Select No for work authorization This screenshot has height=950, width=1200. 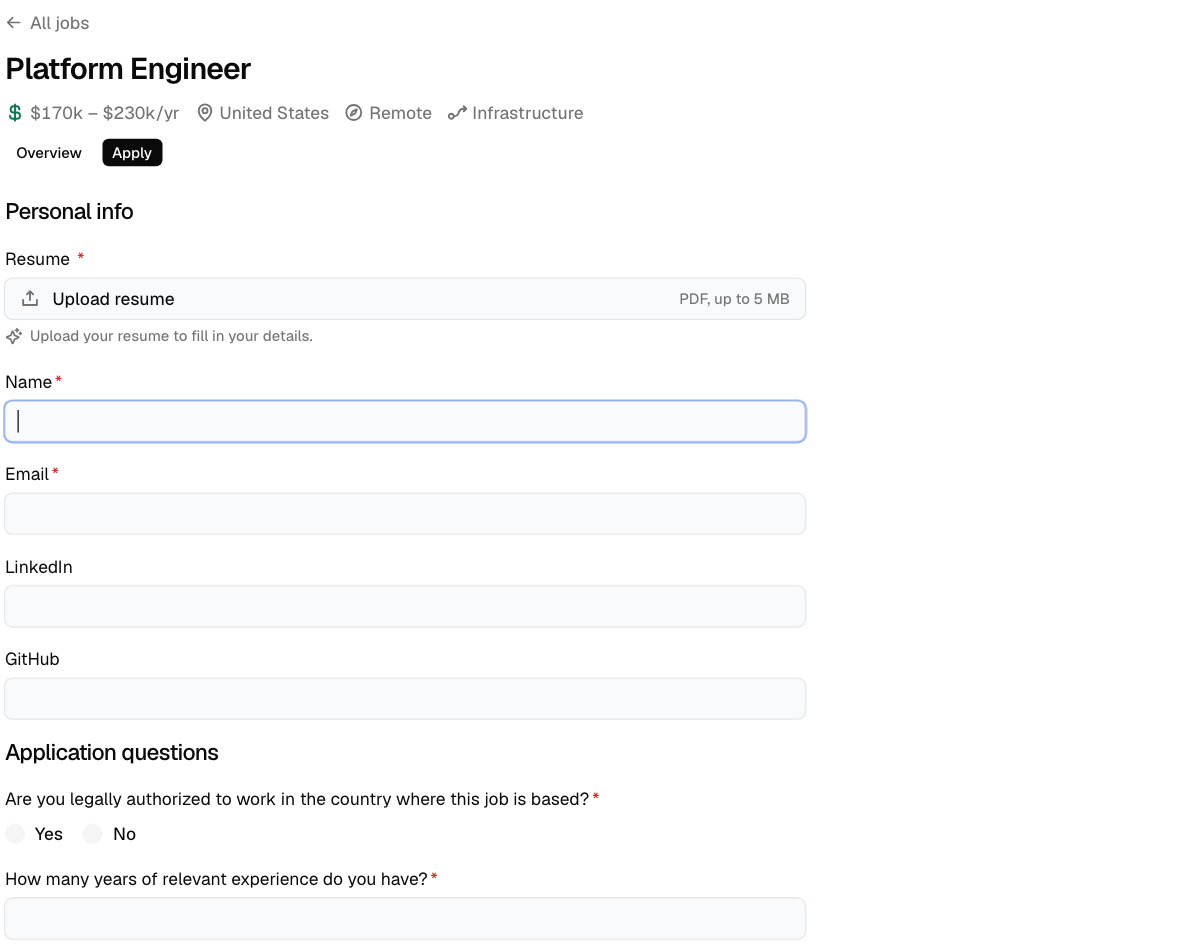(x=93, y=834)
